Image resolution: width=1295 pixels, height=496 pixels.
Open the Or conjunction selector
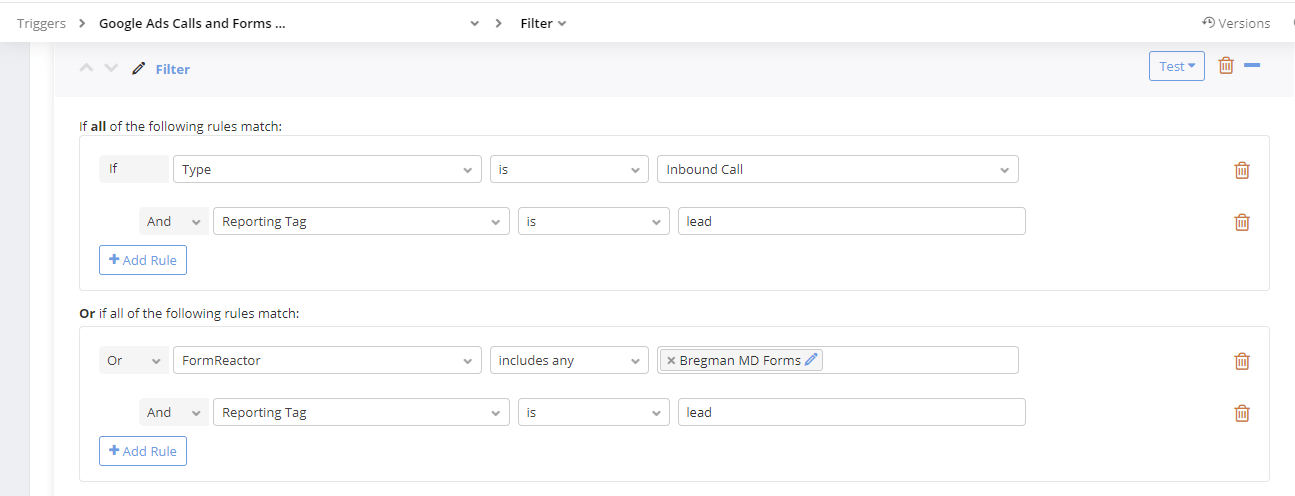133,361
